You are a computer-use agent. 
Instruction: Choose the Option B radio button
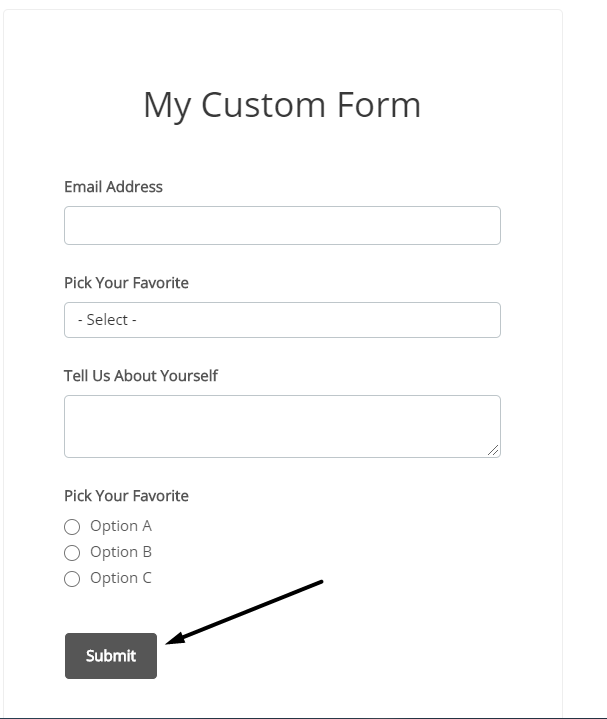pyautogui.click(x=71, y=553)
